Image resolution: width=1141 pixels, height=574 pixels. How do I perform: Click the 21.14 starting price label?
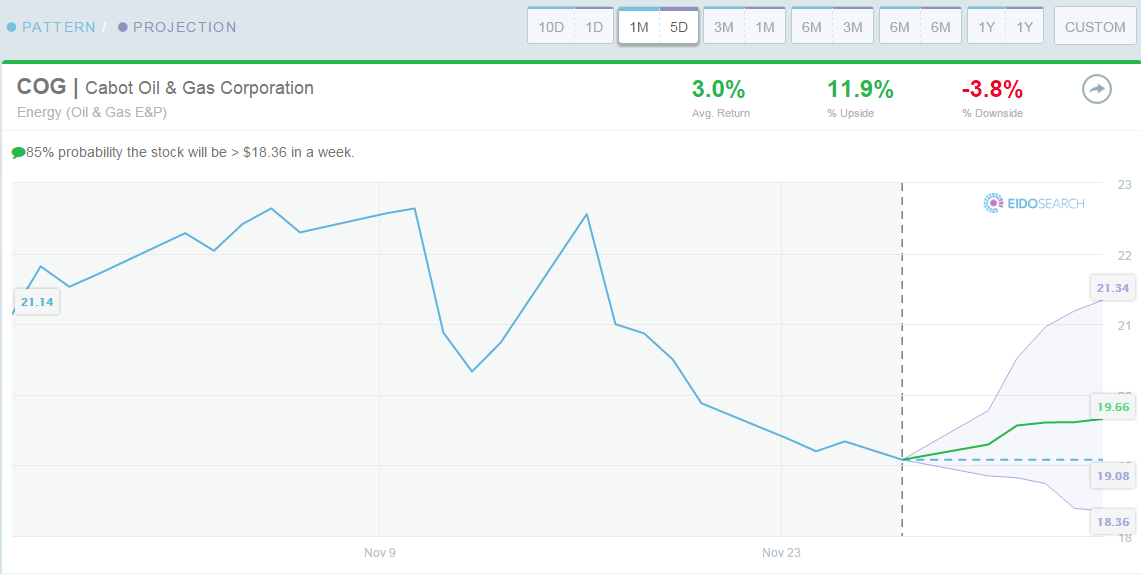coord(37,302)
